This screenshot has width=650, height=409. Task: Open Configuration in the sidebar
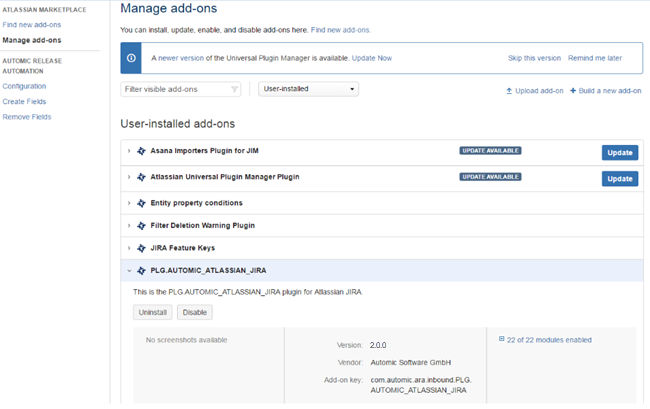point(24,86)
